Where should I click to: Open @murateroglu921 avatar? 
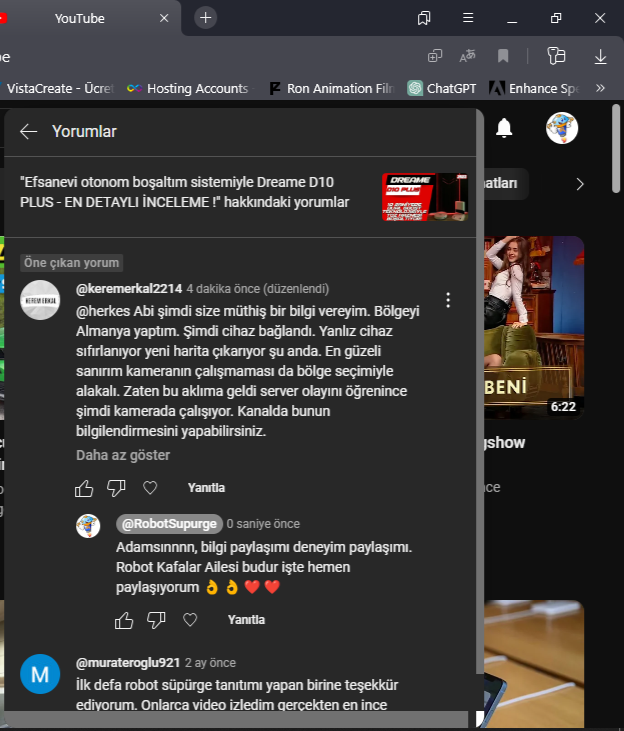[40, 674]
